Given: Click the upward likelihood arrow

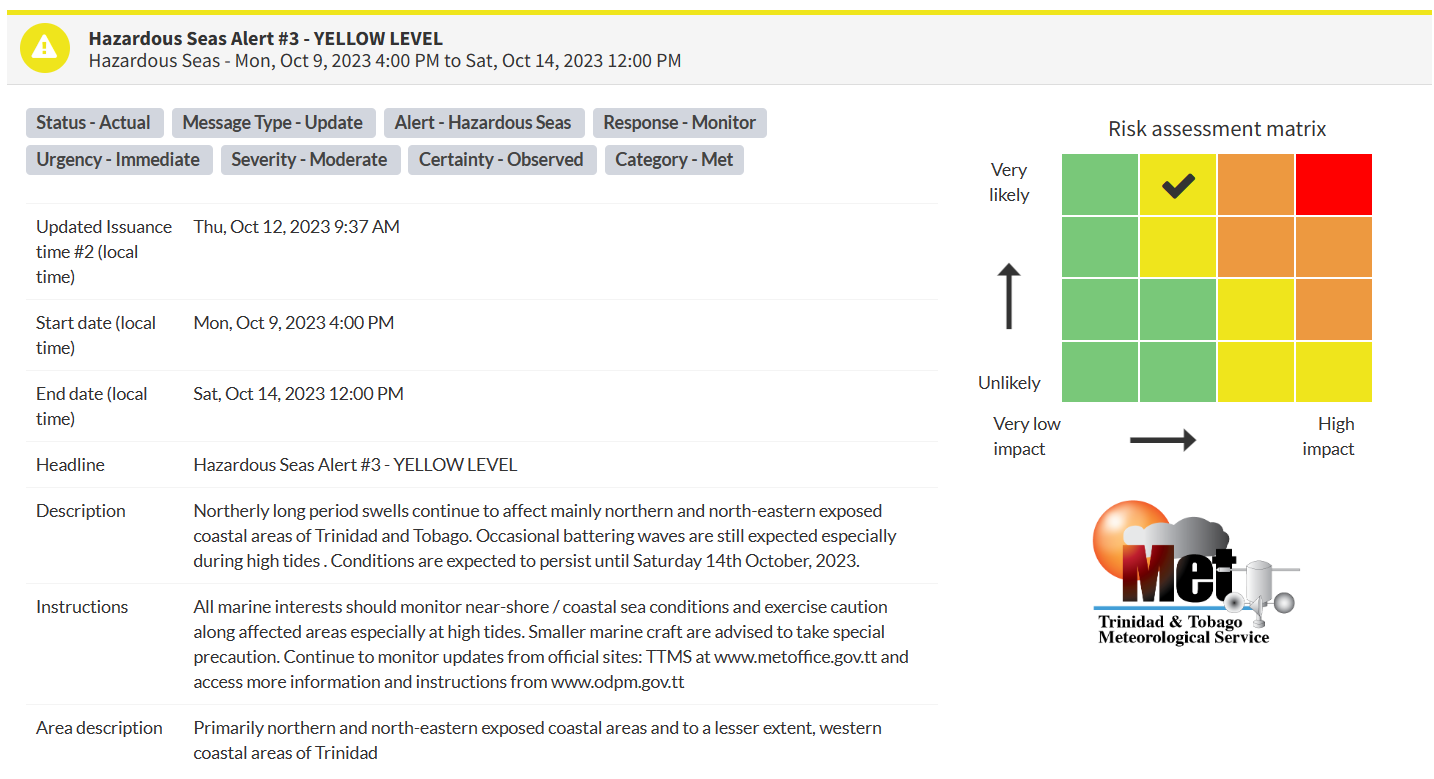Looking at the screenshot, I should 1009,297.
